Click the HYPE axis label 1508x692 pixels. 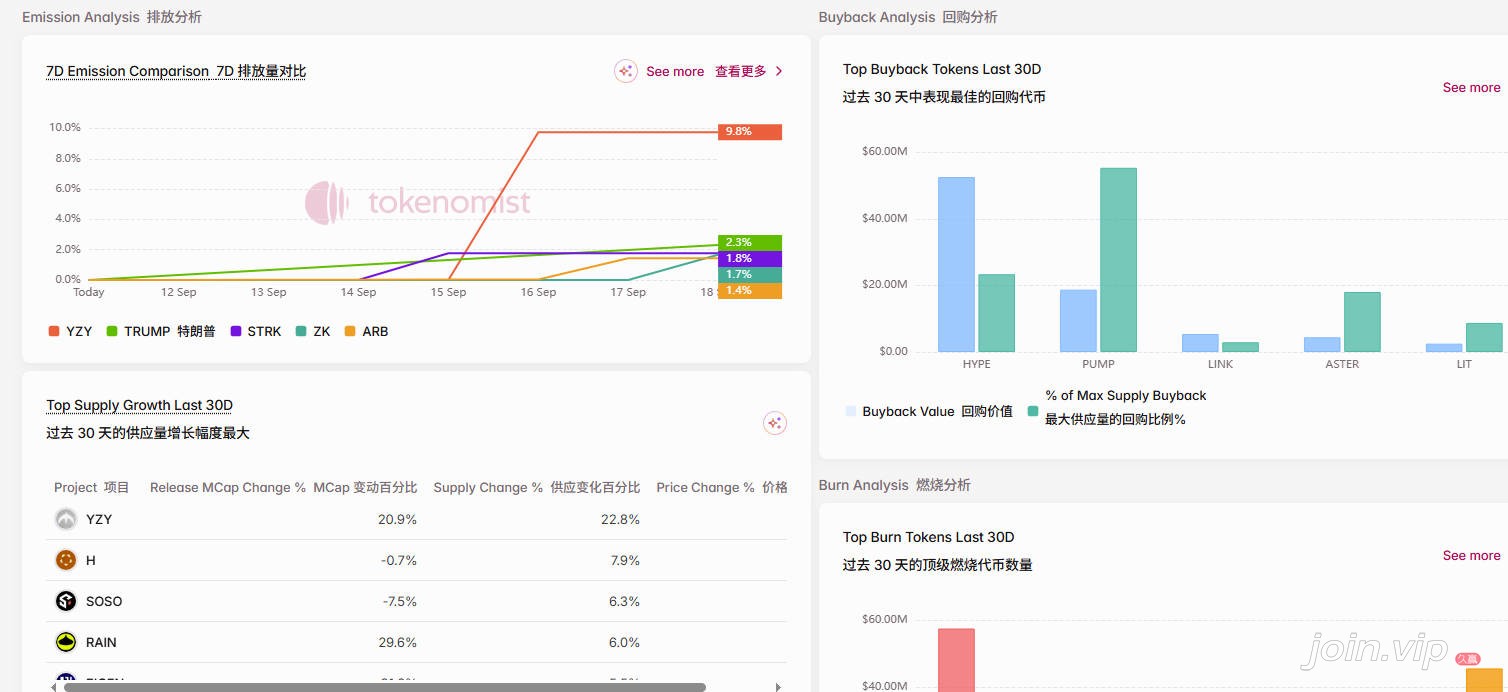(976, 364)
